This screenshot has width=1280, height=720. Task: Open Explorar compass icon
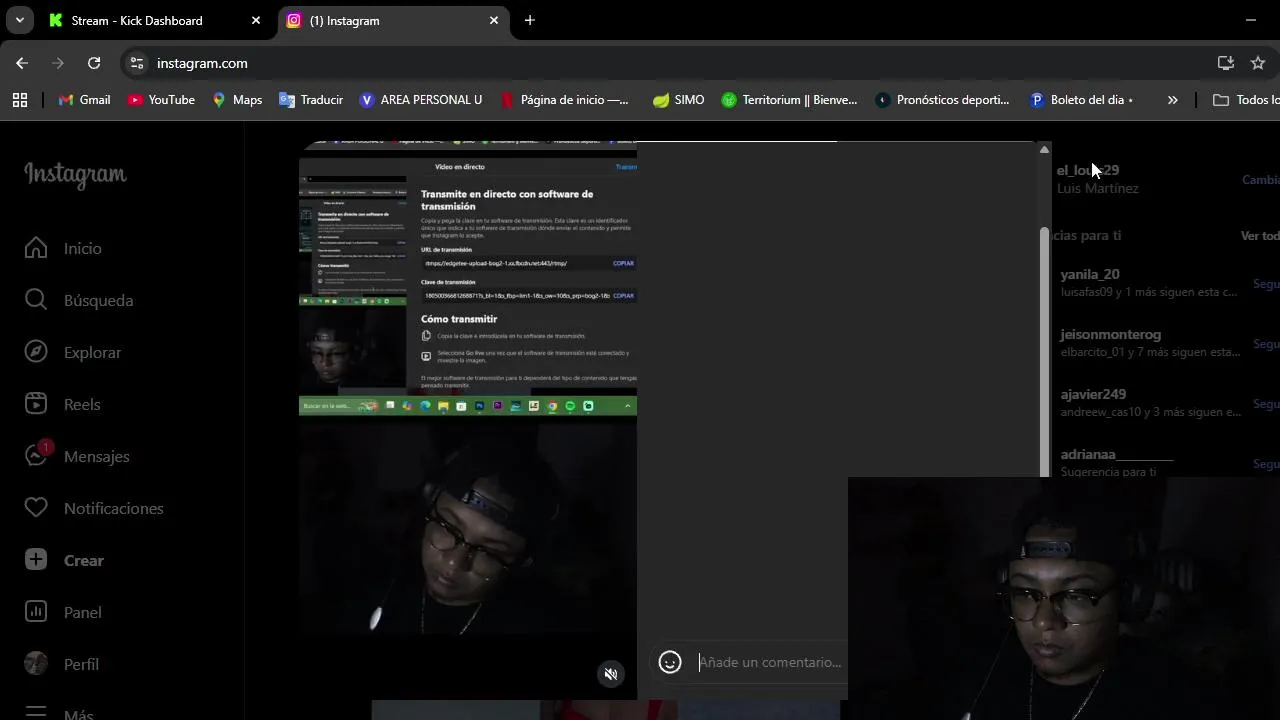tap(36, 352)
